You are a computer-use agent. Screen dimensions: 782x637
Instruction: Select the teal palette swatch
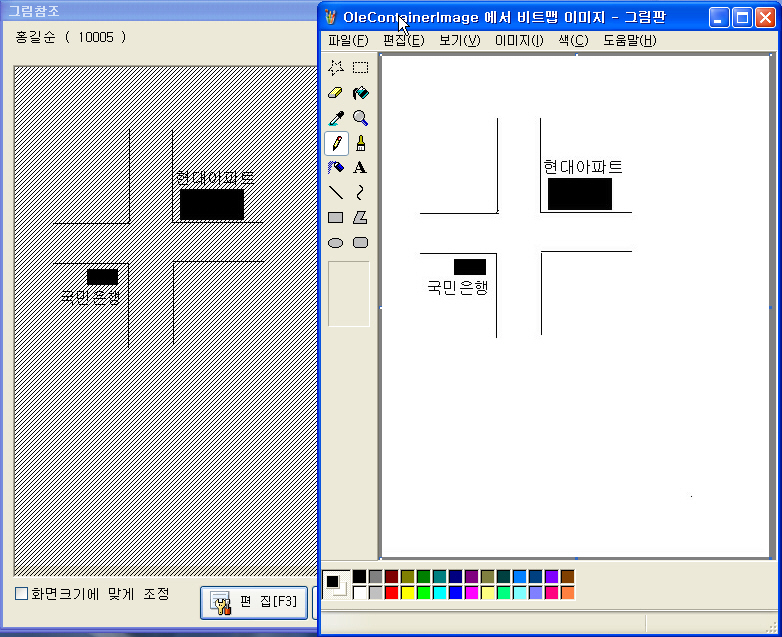(439, 577)
